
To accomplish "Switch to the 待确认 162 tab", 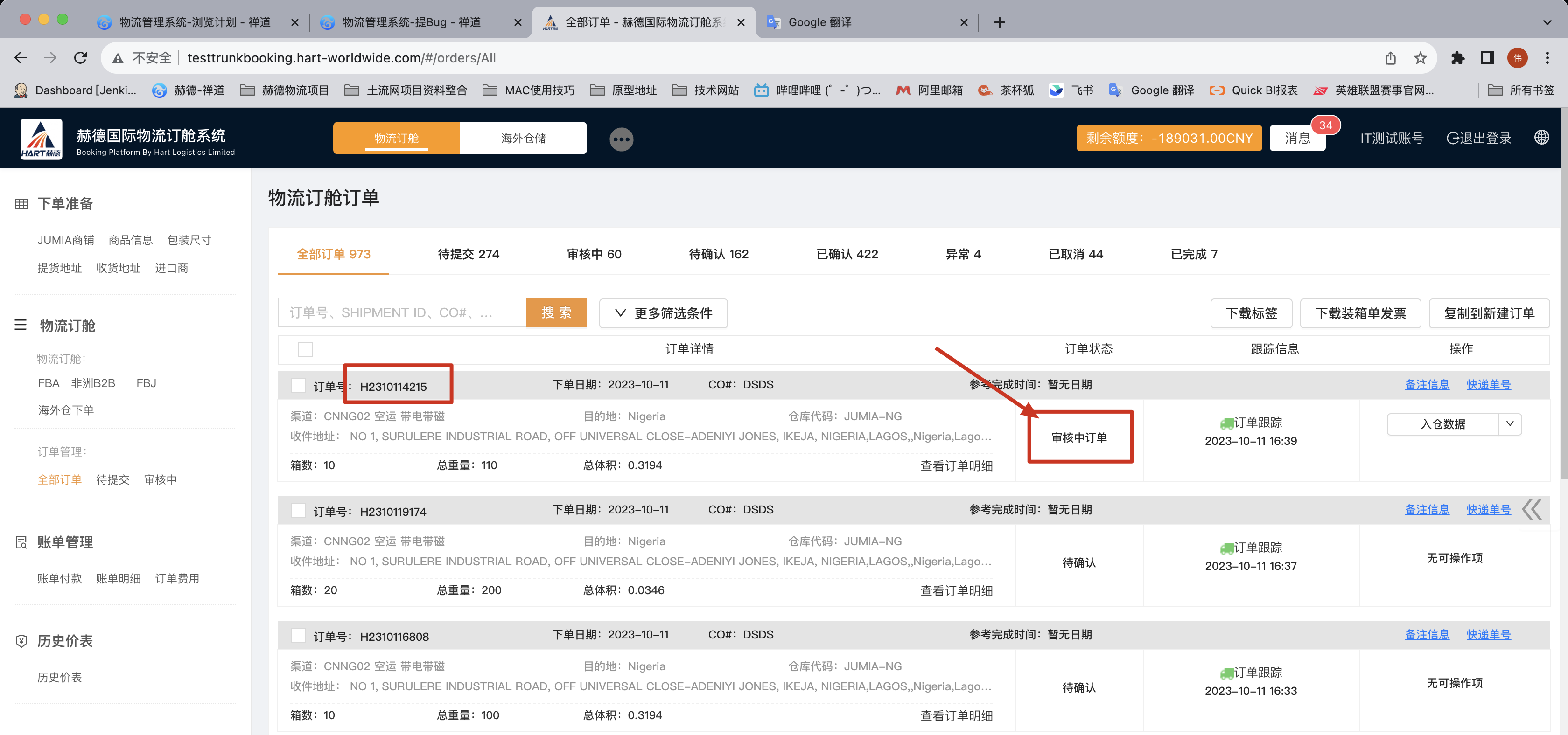I will pos(718,254).
